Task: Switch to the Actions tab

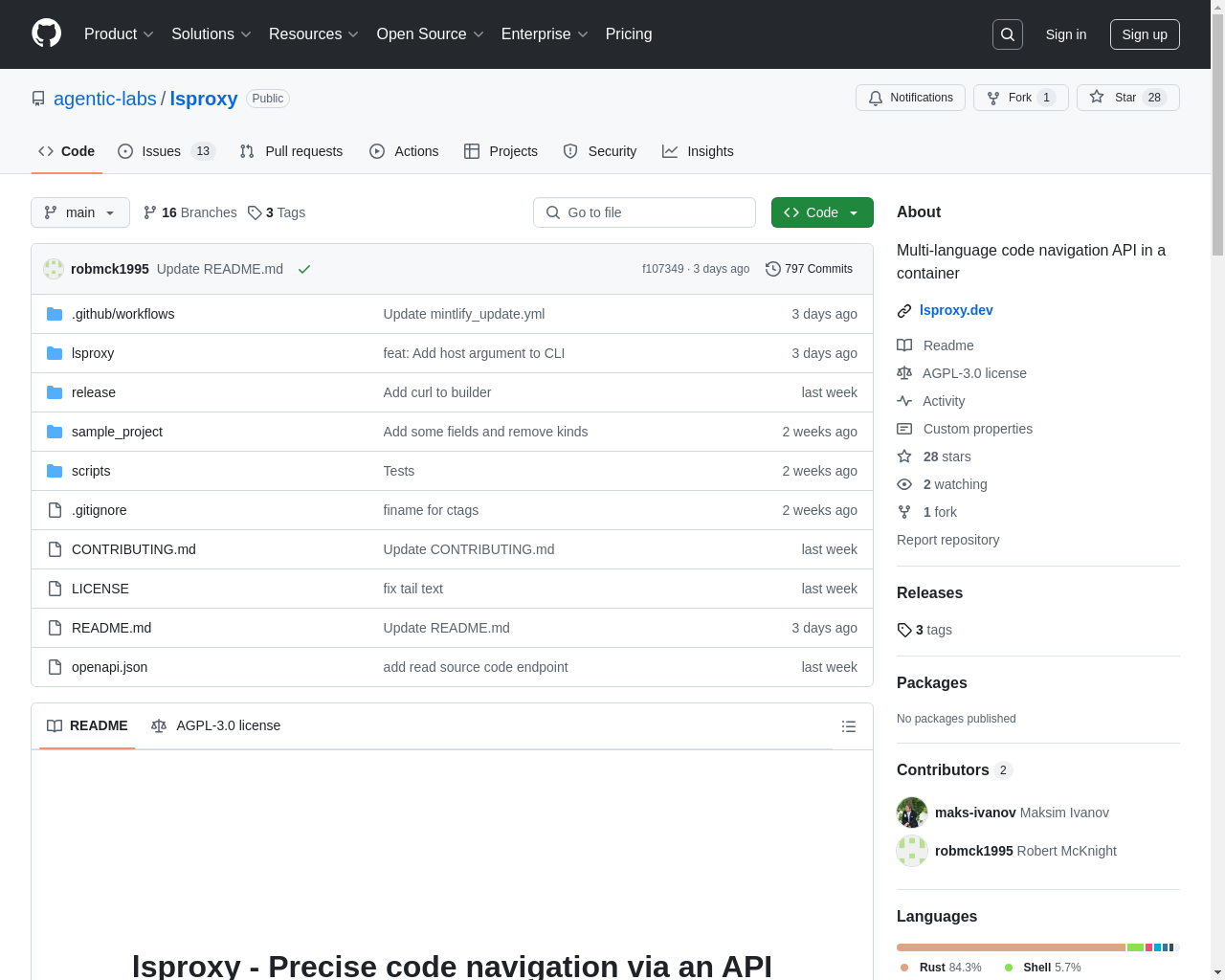Action: (404, 151)
